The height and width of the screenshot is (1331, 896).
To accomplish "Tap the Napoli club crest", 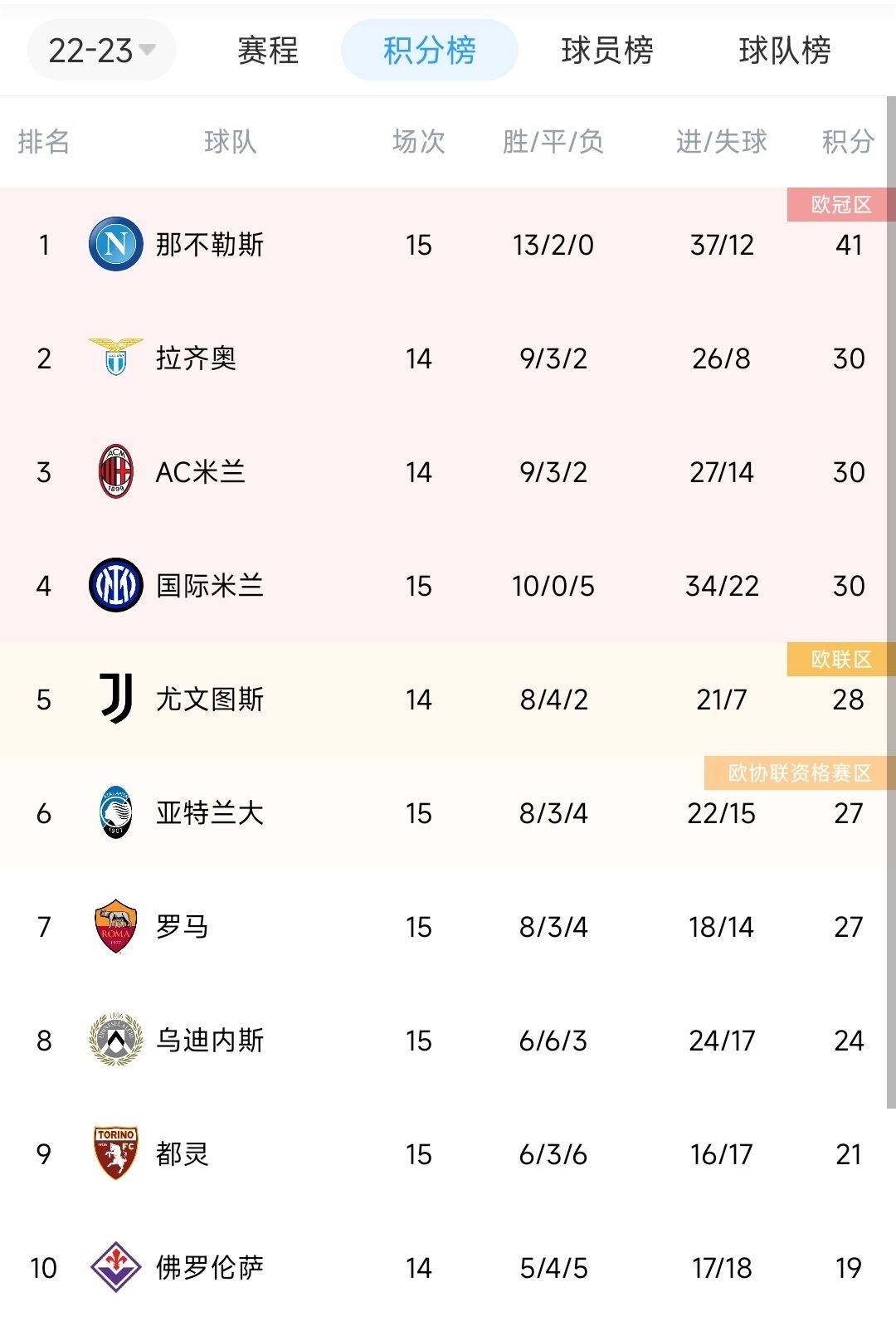I will [x=116, y=244].
